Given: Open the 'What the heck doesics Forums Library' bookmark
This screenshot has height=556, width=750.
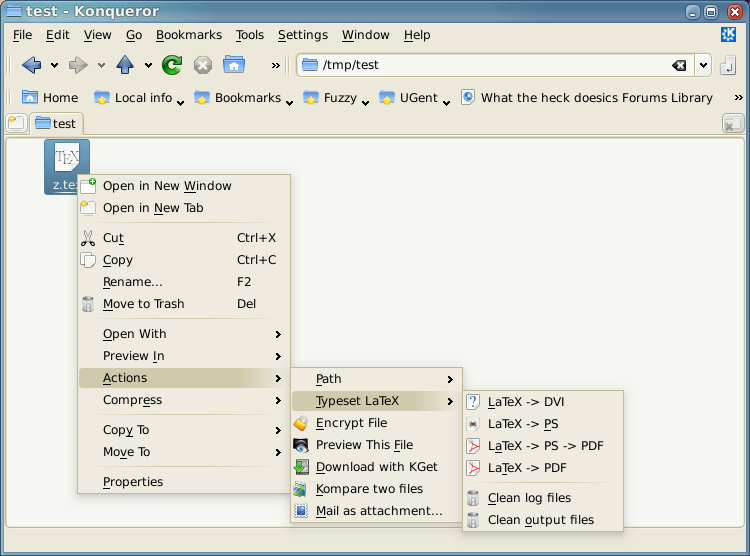Looking at the screenshot, I should [x=587, y=98].
